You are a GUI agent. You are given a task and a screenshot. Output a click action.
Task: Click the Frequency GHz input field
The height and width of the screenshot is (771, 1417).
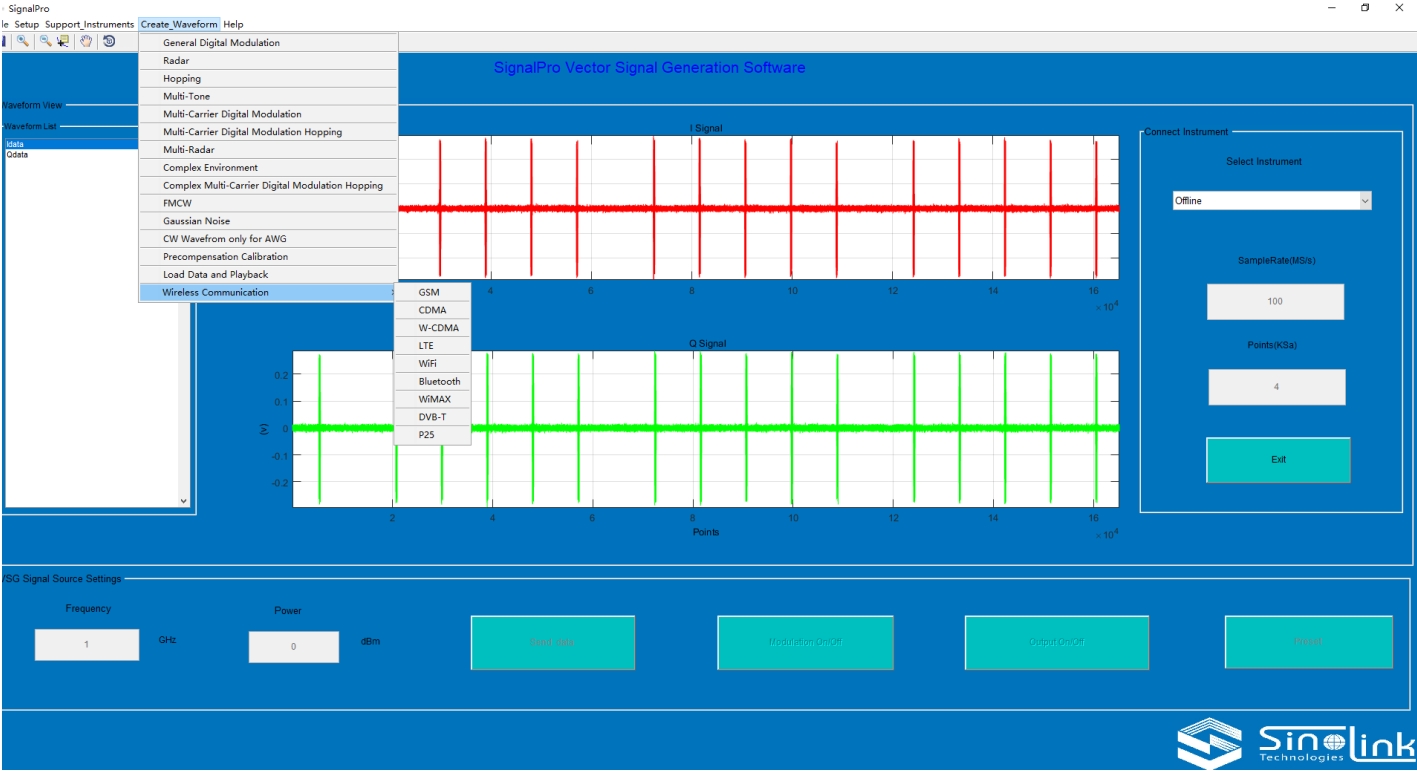point(87,645)
